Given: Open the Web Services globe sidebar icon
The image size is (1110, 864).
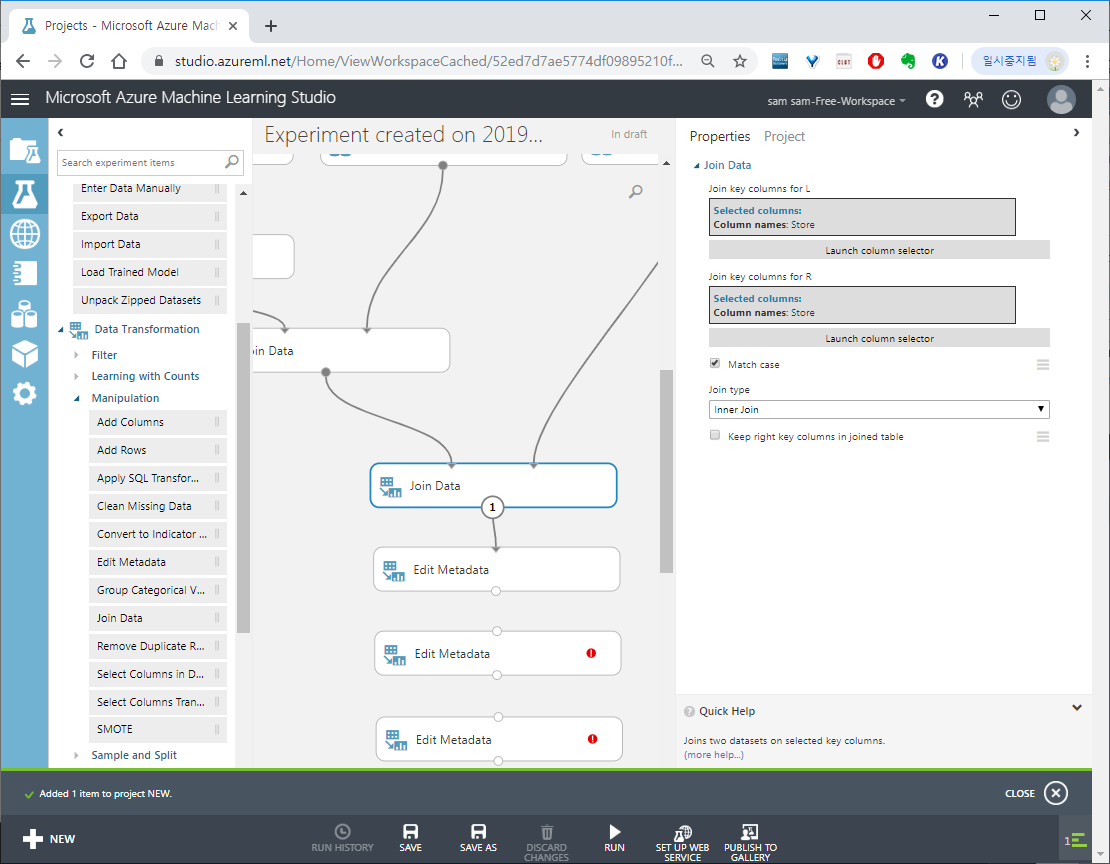Looking at the screenshot, I should [24, 234].
